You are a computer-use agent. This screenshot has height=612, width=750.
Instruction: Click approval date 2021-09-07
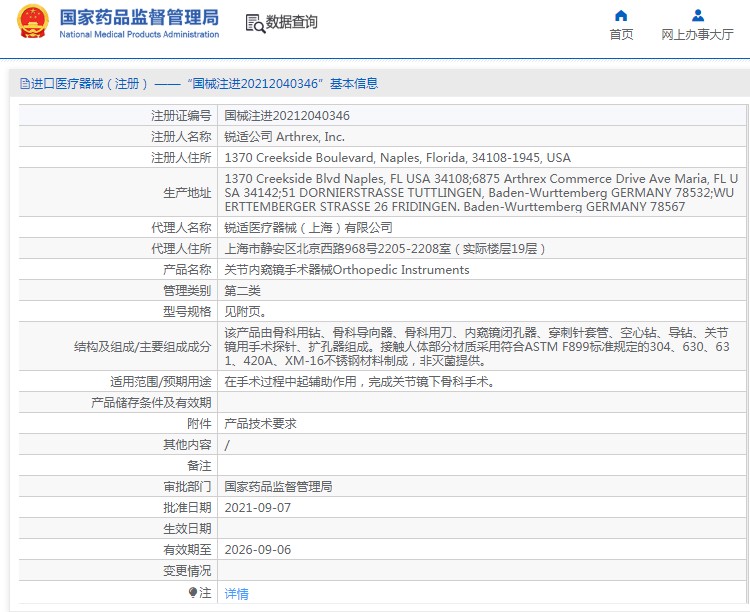[x=258, y=508]
